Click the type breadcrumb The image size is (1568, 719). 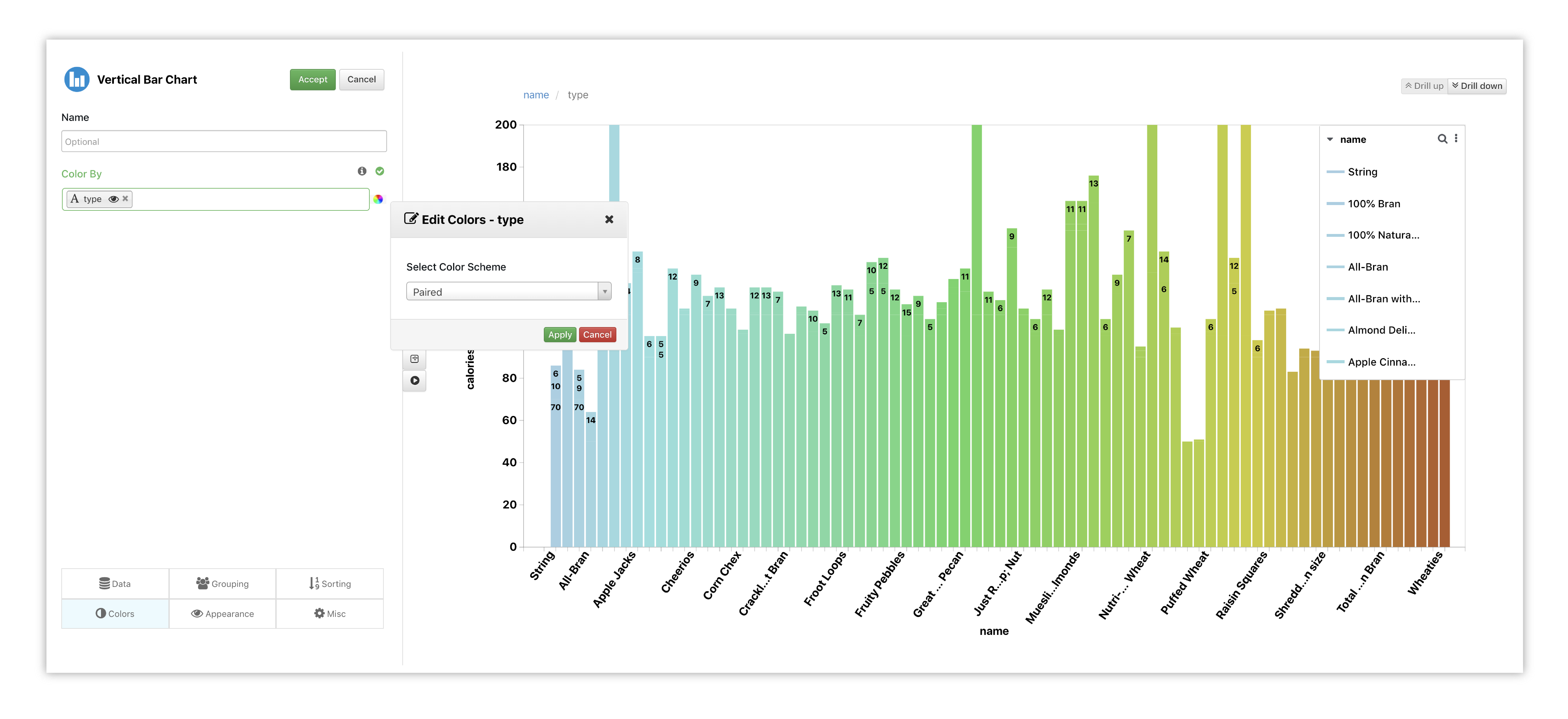click(578, 95)
